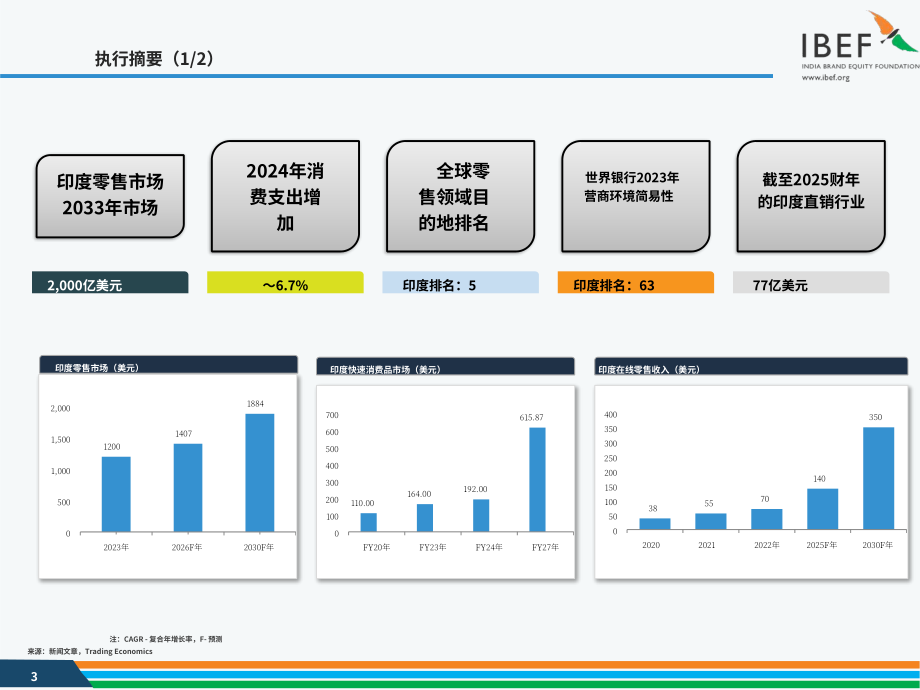This screenshot has width=920, height=690.
Task: Click the 2026F年 axis label
Action: click(x=187, y=547)
